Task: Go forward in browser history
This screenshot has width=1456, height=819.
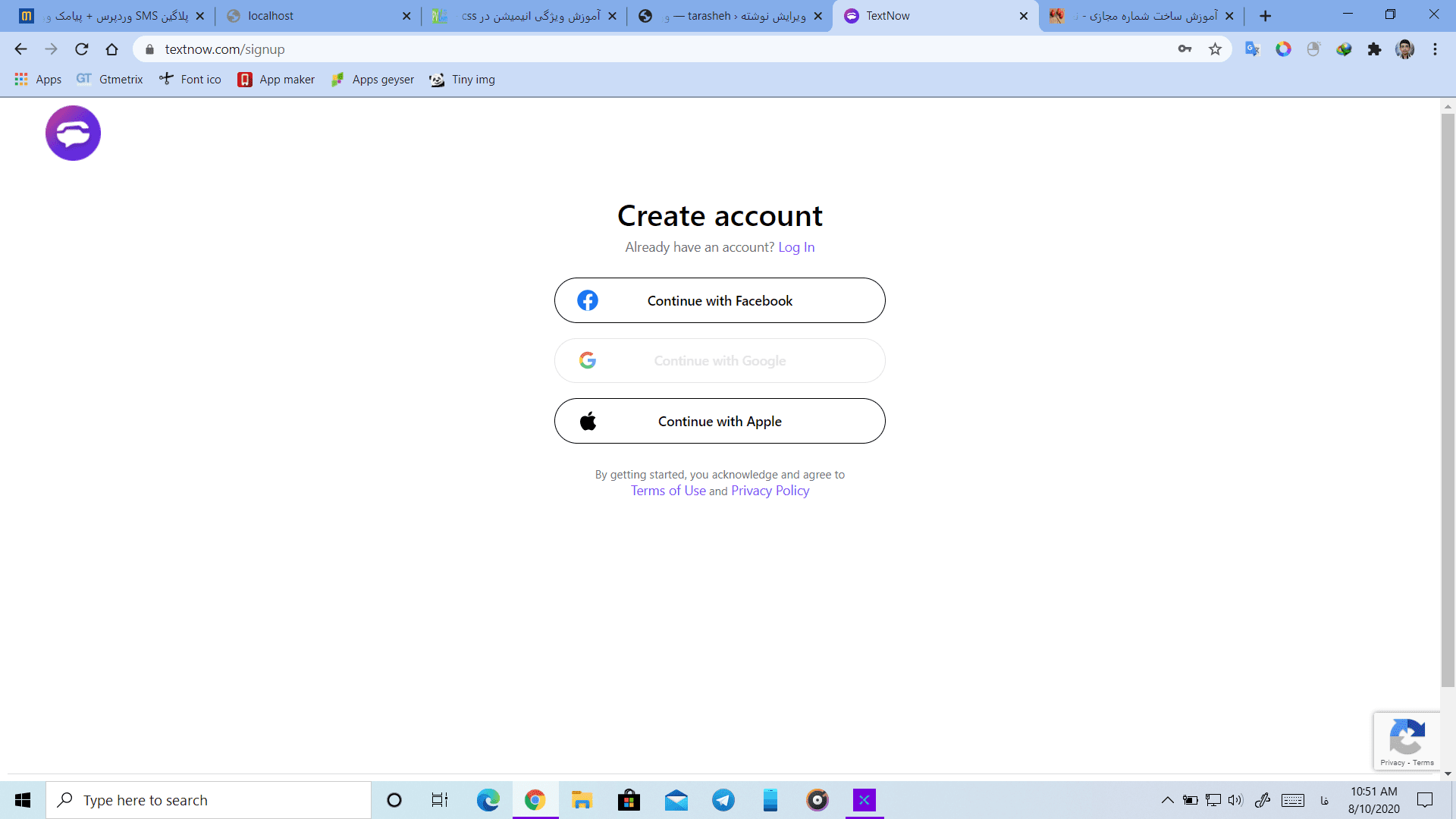Action: 51,49
